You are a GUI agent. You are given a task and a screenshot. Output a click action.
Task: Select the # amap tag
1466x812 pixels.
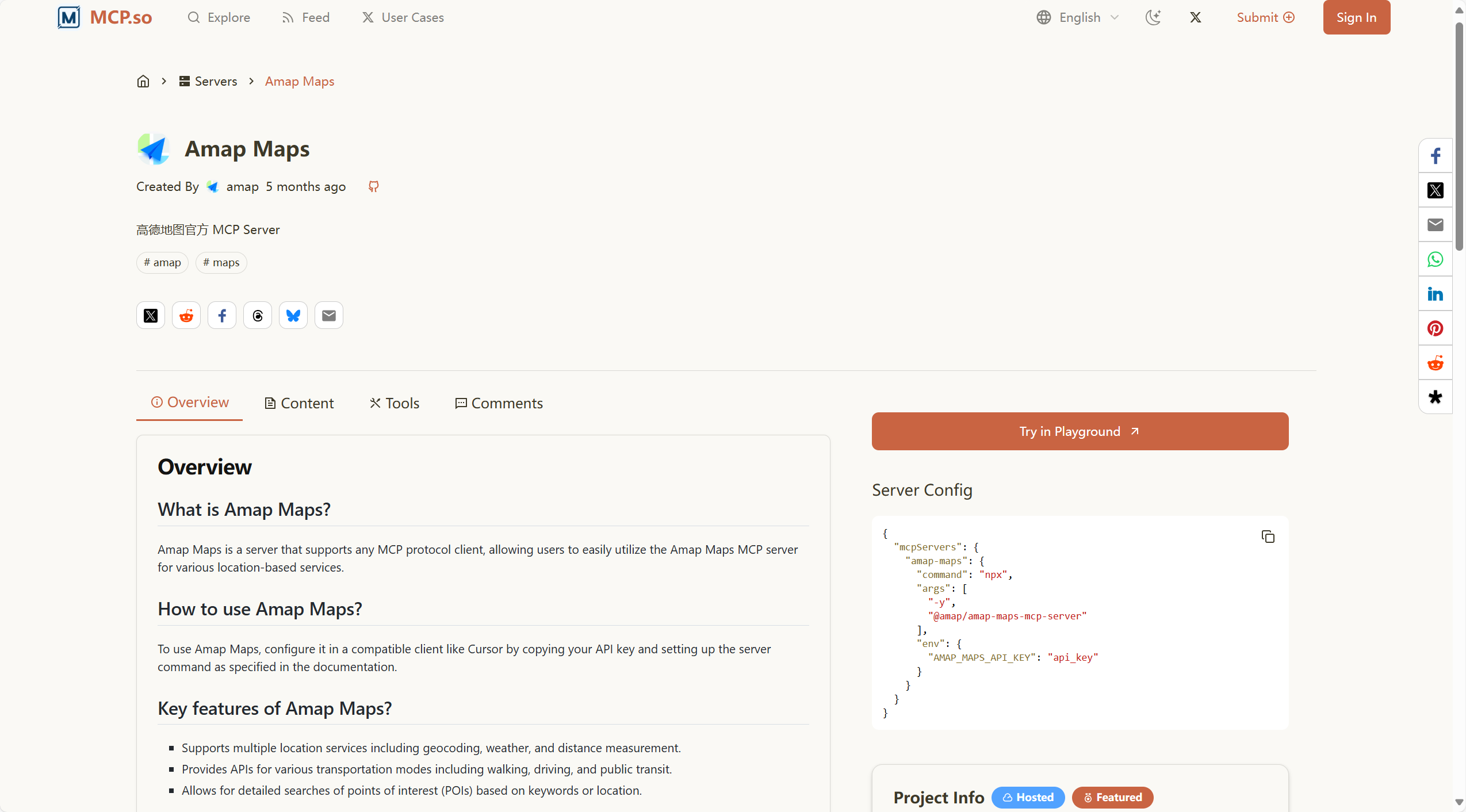pos(162,263)
